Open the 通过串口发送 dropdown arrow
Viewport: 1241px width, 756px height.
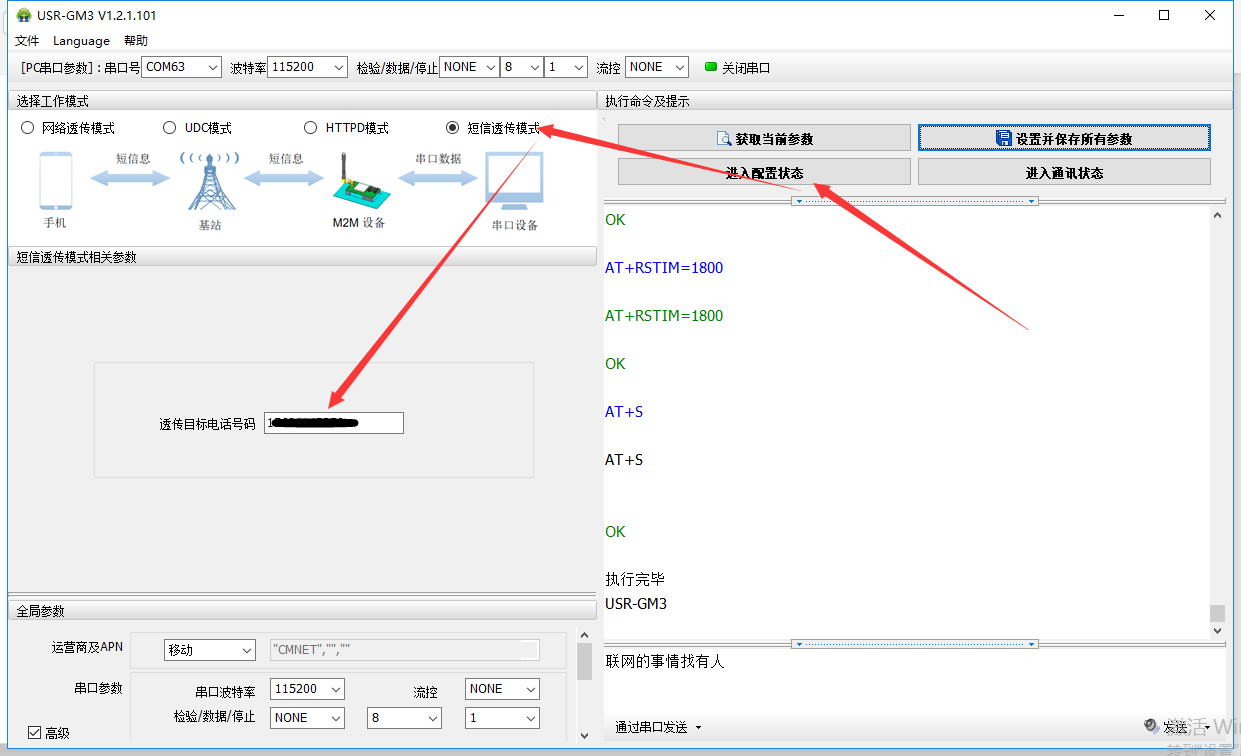698,728
